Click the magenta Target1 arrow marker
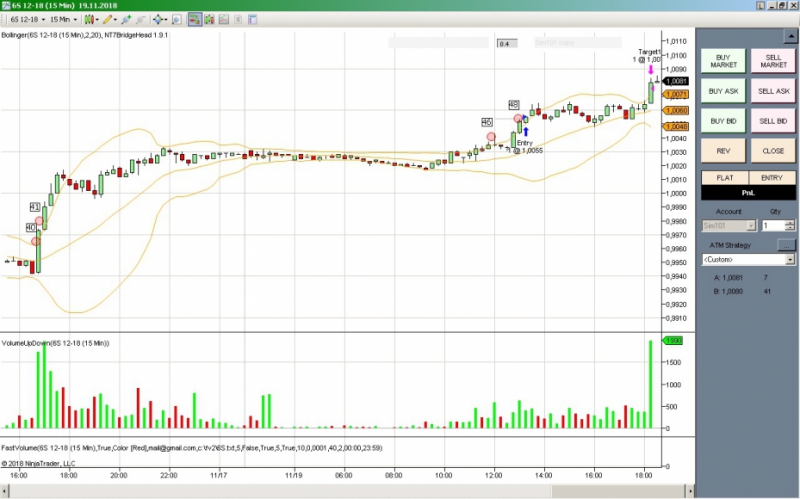This screenshot has height=499, width=800. point(651,70)
